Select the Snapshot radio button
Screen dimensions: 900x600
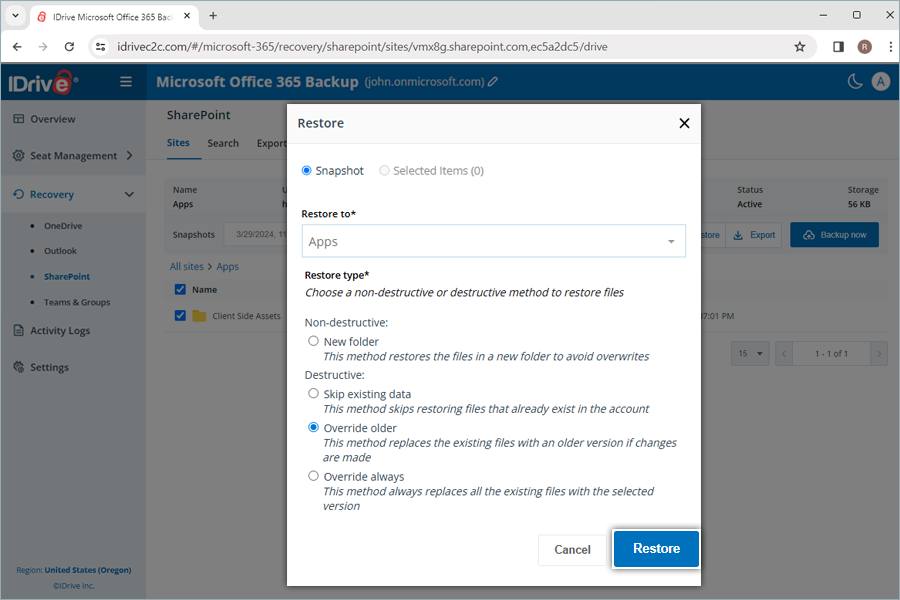pos(308,170)
